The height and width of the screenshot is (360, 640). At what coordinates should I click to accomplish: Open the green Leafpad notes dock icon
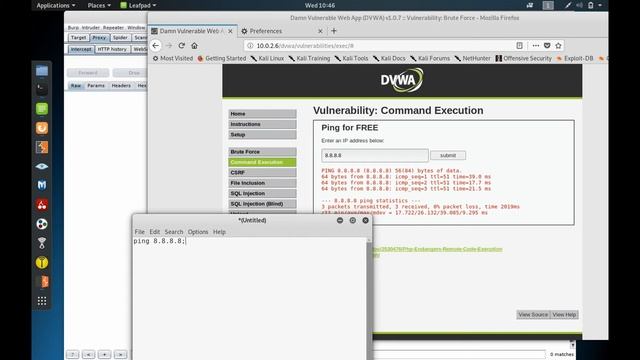point(42,109)
